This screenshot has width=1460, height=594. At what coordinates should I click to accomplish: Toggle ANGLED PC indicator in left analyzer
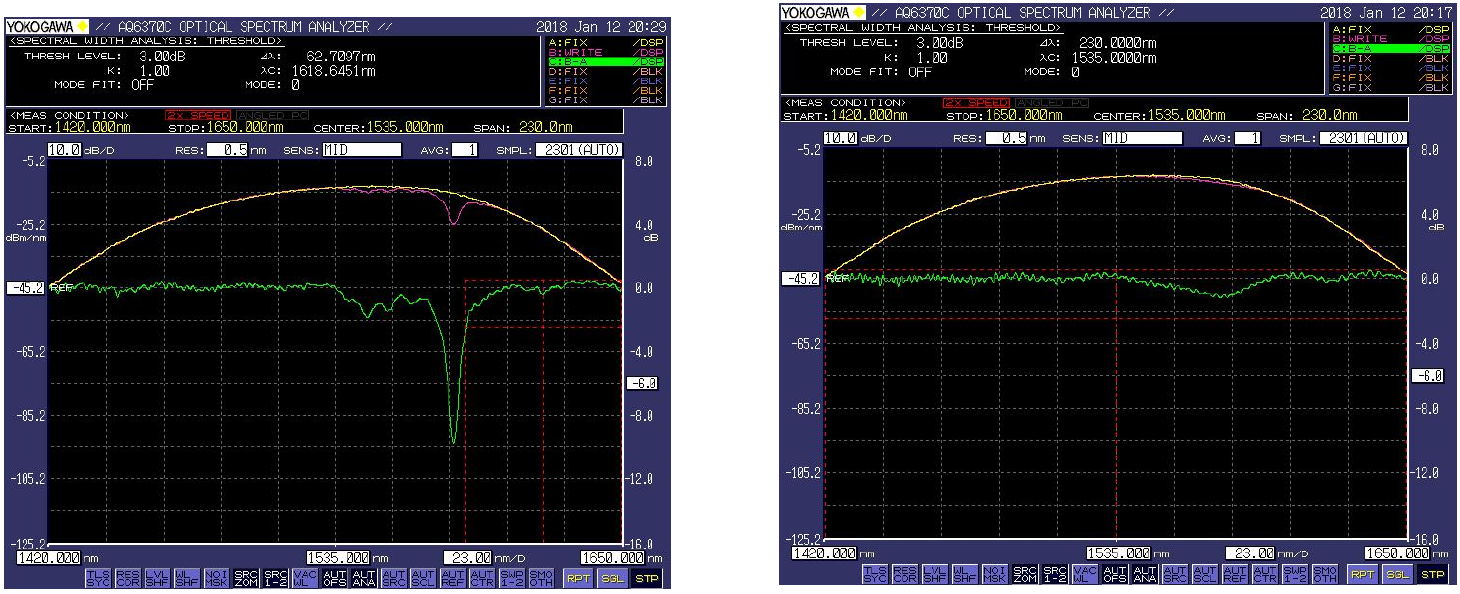pos(270,116)
